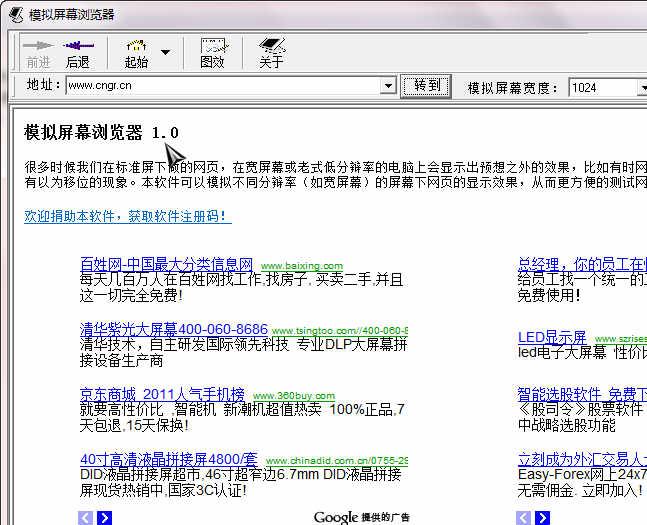Click the app icon in title bar
The height and width of the screenshot is (525, 647).
15,14
